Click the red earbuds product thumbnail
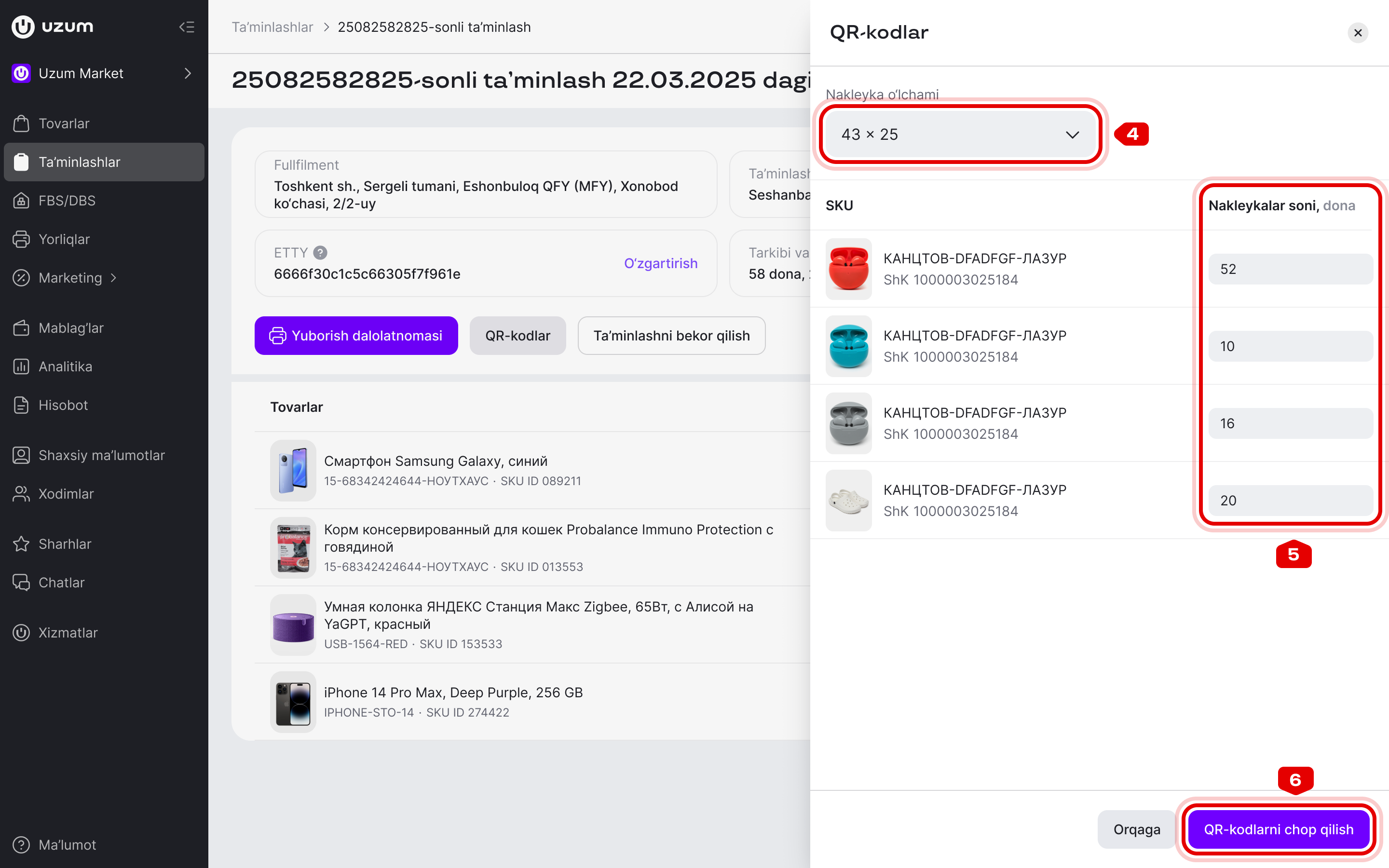This screenshot has height=868, width=1389. (848, 269)
